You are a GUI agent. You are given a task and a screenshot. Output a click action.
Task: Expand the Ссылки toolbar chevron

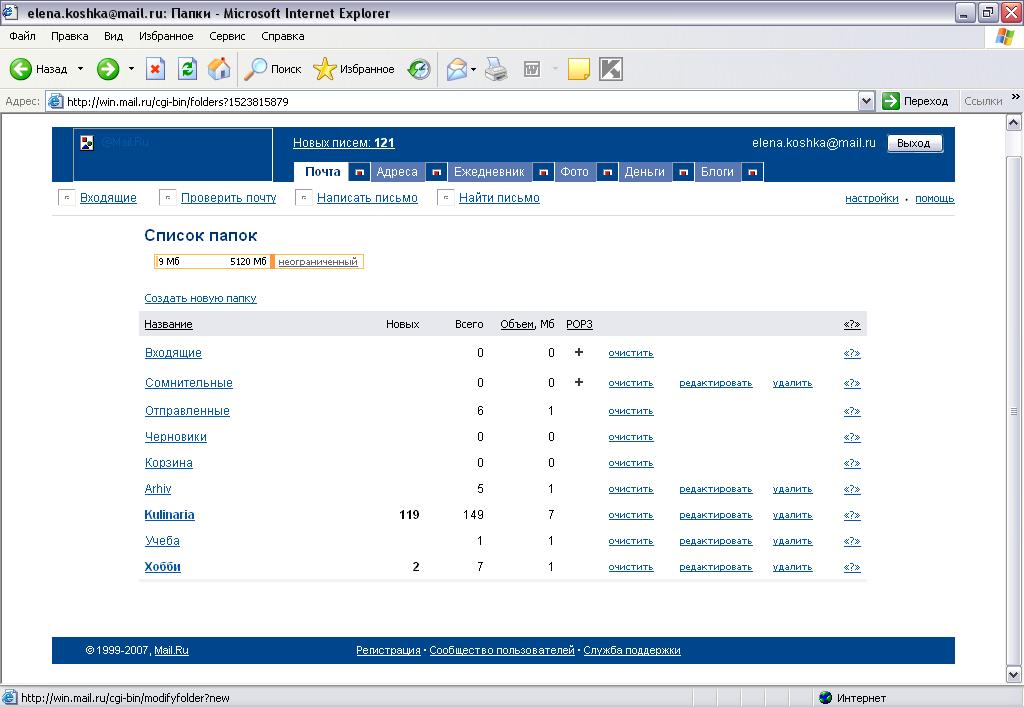coord(1016,97)
